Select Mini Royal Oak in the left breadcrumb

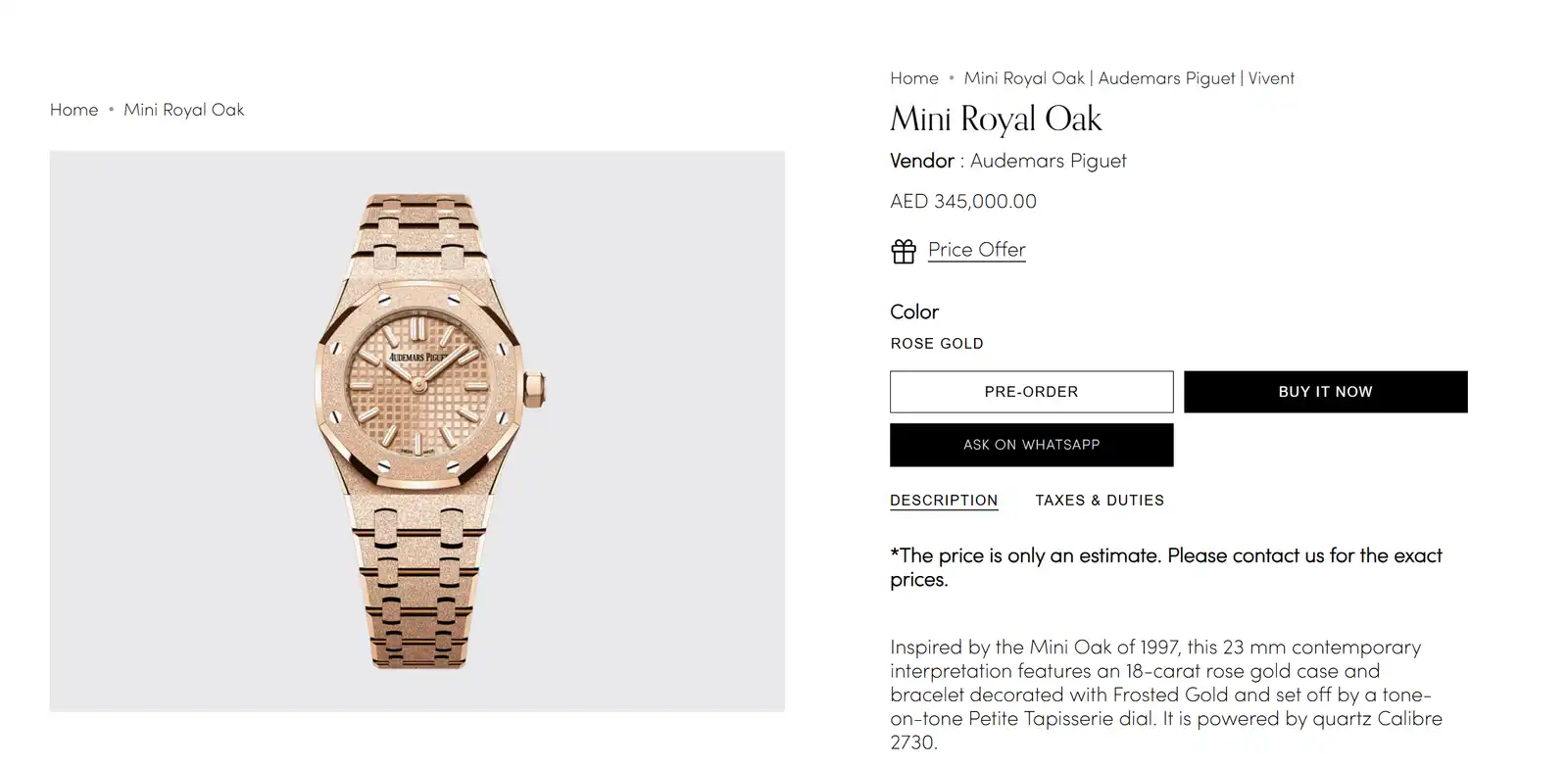(184, 110)
